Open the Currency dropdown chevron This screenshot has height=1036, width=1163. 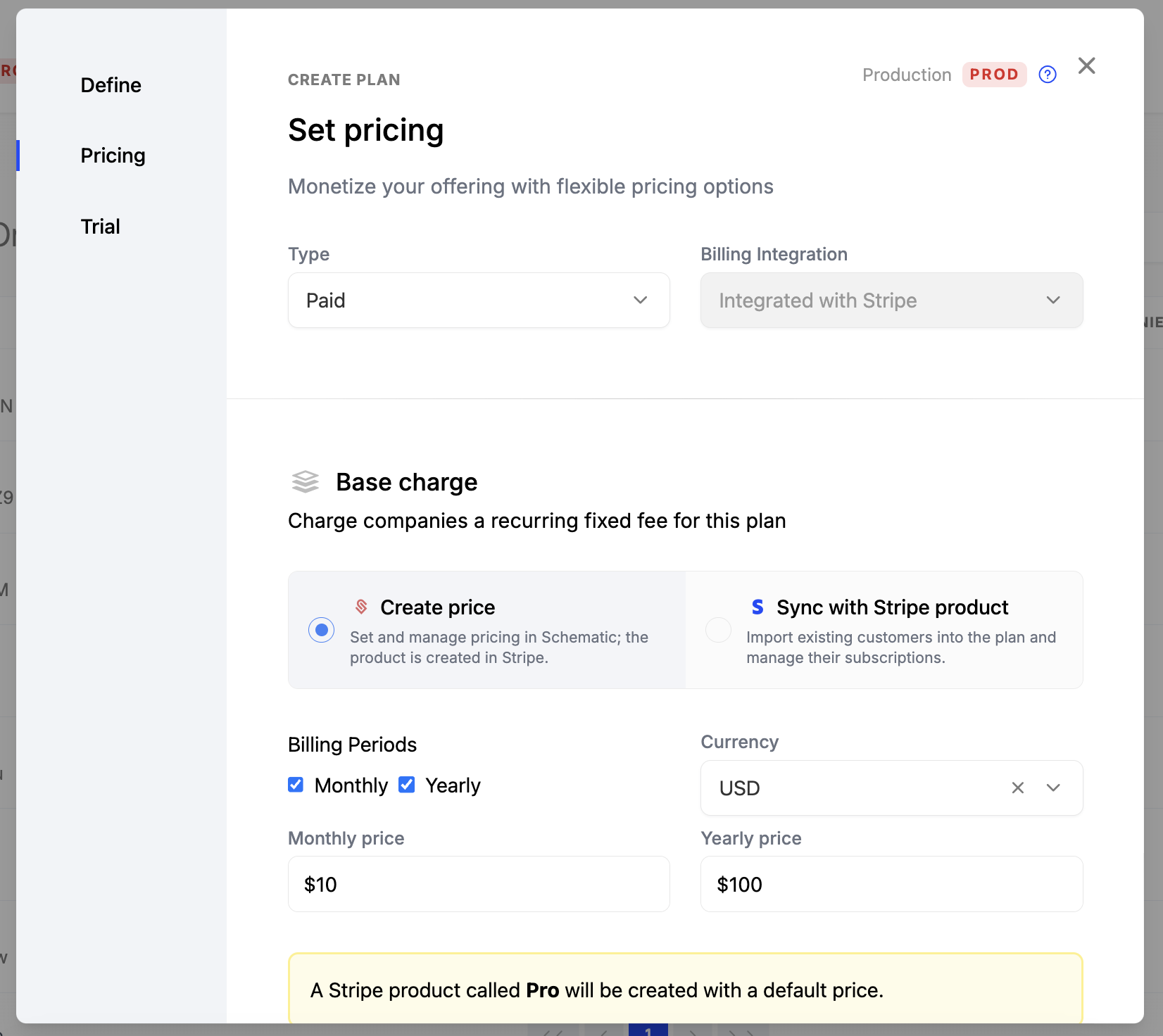pyautogui.click(x=1053, y=788)
